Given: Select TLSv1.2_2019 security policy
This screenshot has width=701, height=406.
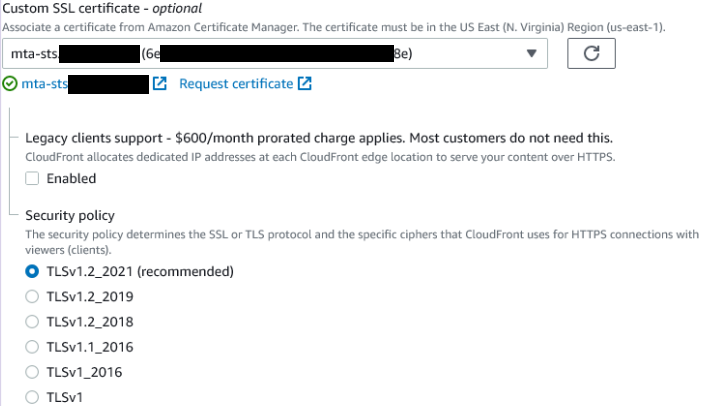Looking at the screenshot, I should pos(32,296).
